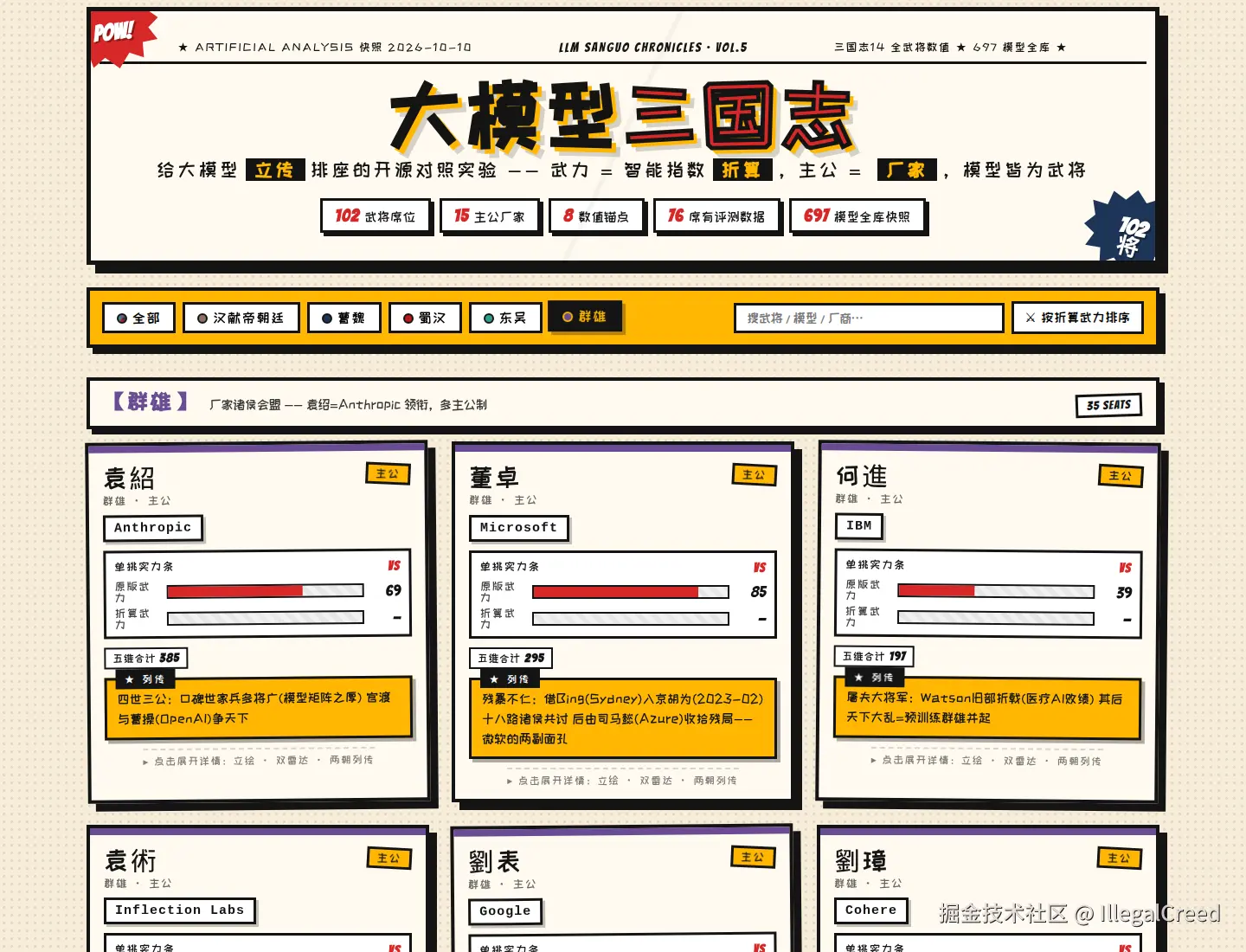Click the Anthropic vendor tag

pos(153,528)
